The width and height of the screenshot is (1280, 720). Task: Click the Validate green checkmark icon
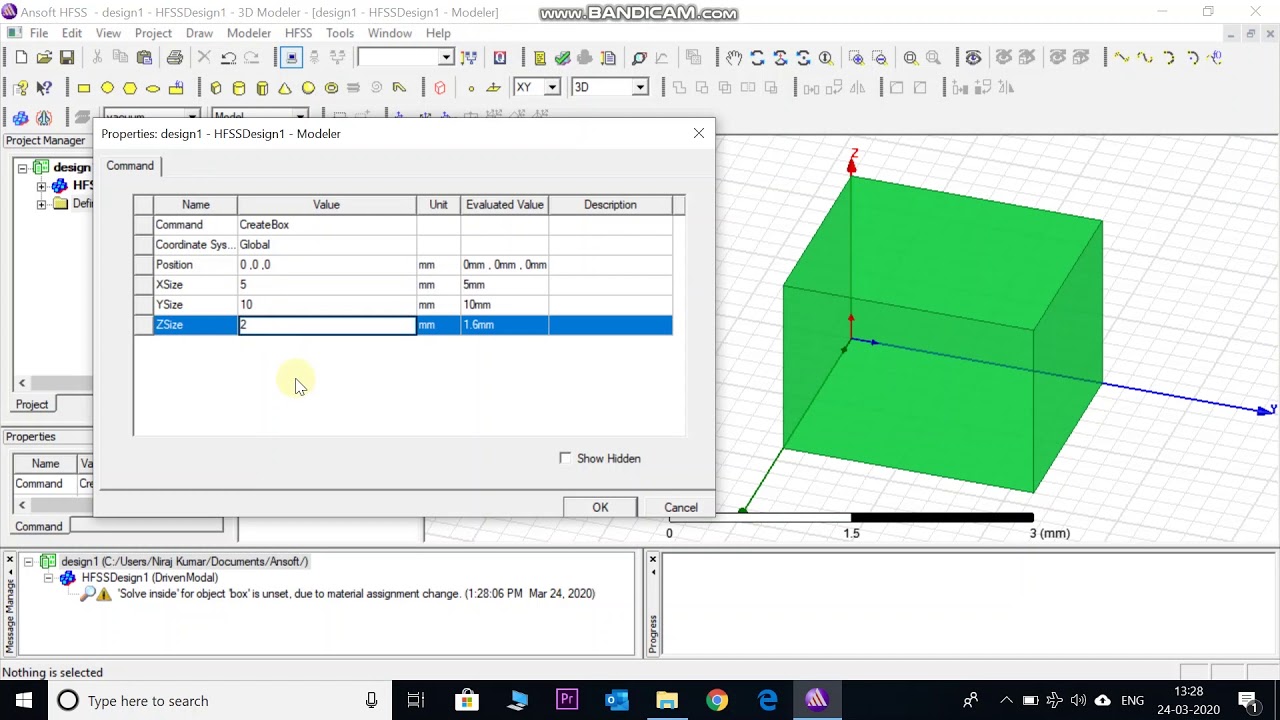pos(563,58)
